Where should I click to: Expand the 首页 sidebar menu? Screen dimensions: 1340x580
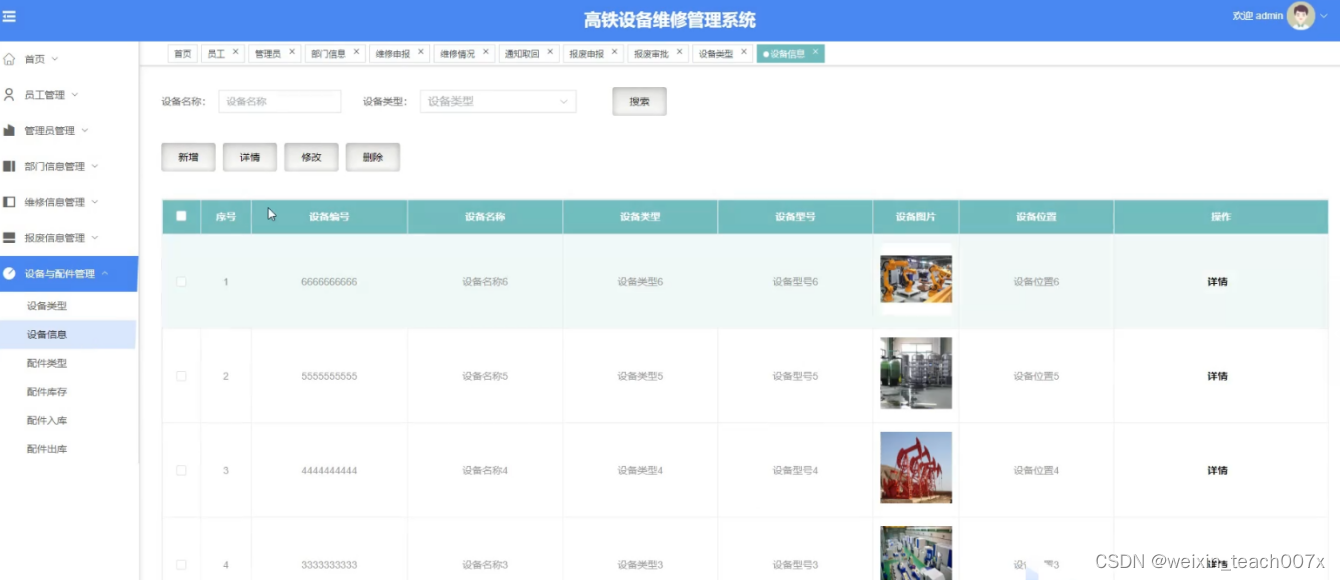(55, 59)
